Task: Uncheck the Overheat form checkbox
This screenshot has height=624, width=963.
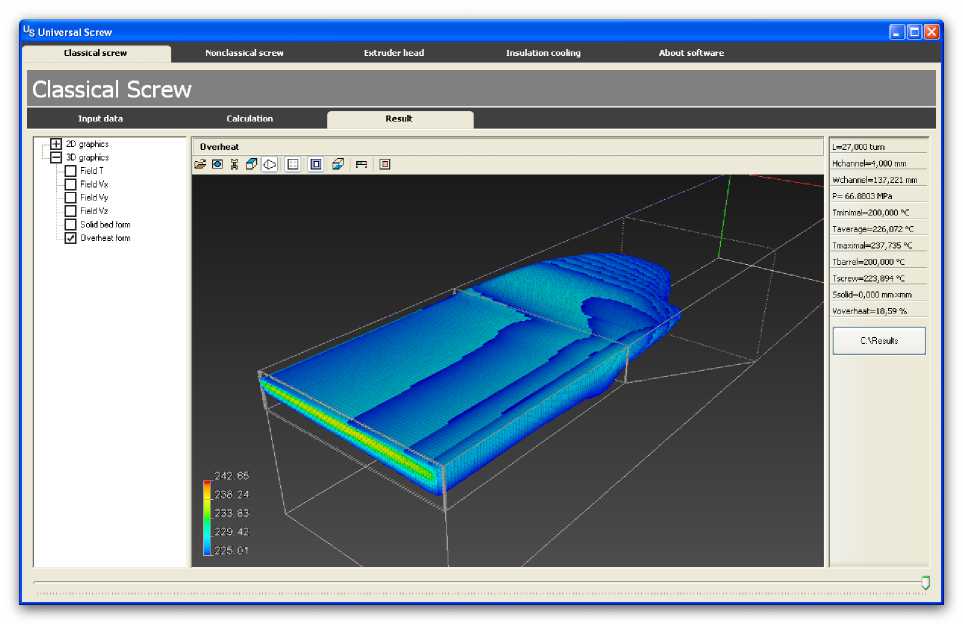Action: tap(70, 238)
